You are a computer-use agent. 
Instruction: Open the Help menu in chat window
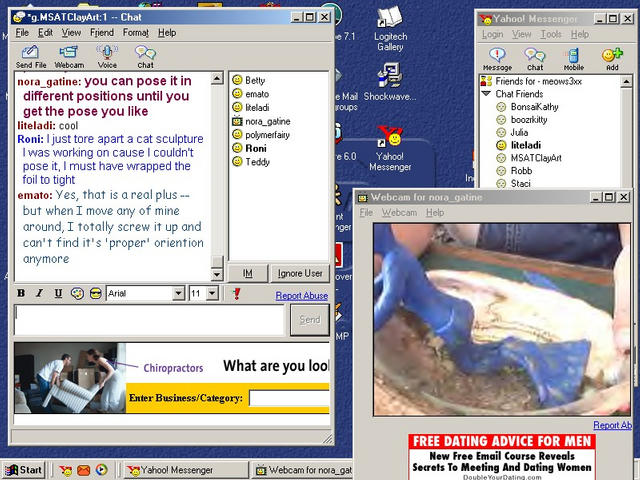(167, 33)
